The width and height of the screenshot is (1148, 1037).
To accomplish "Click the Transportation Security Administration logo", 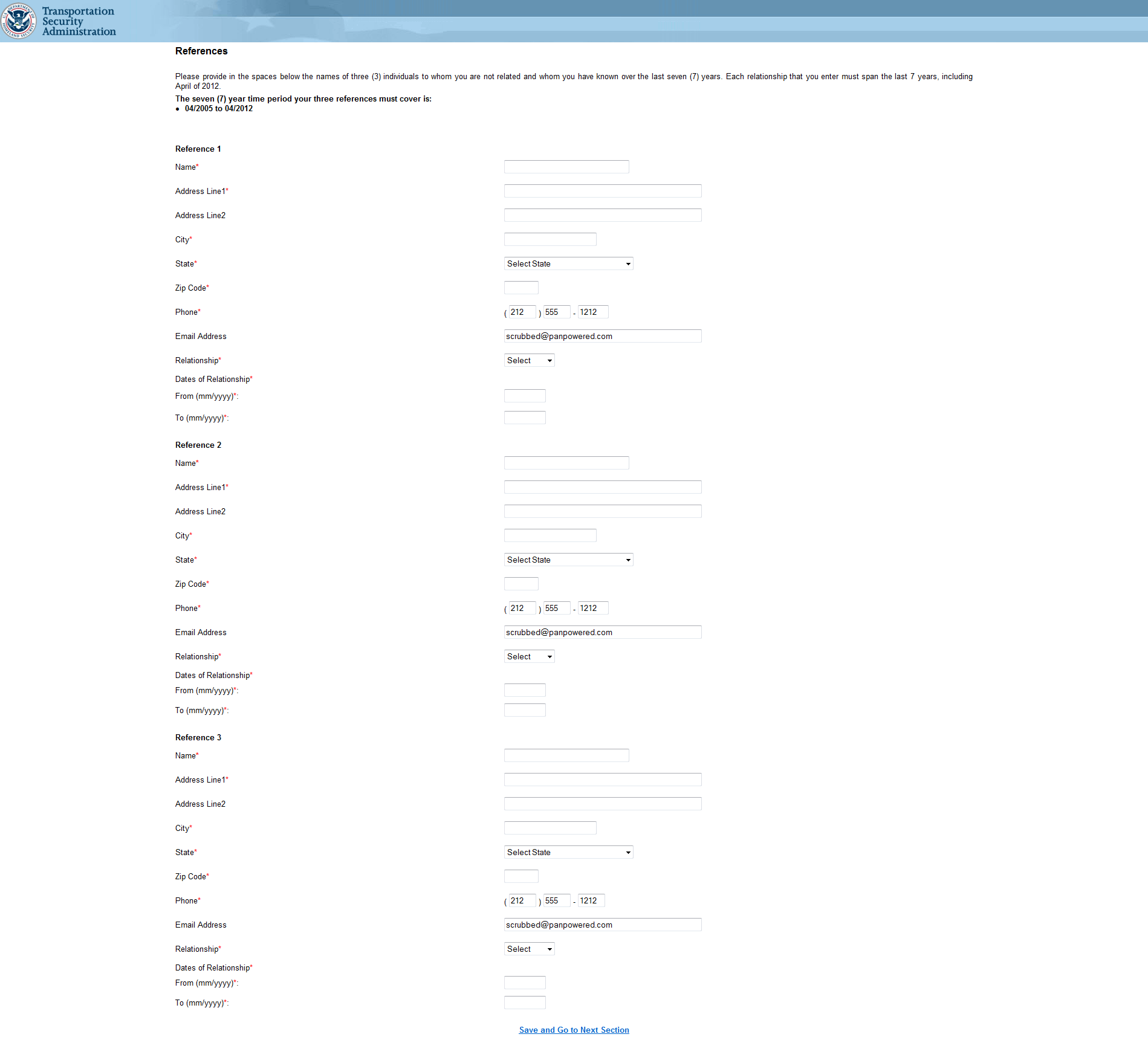I will (59, 21).
